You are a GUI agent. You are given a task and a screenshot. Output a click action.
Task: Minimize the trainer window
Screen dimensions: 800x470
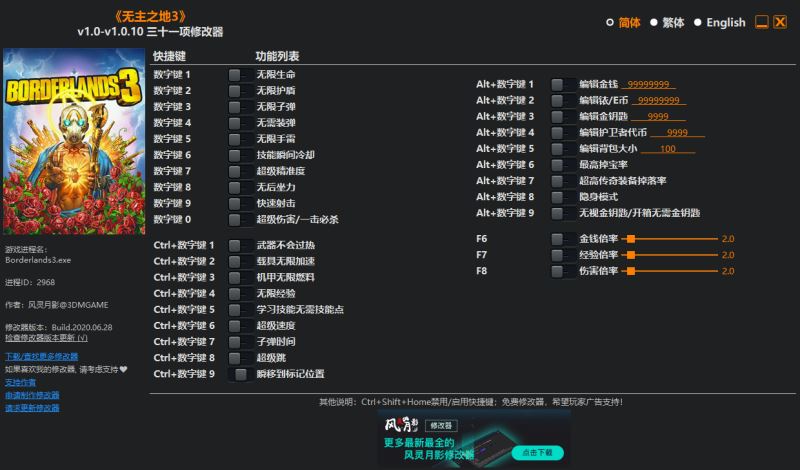(x=762, y=22)
